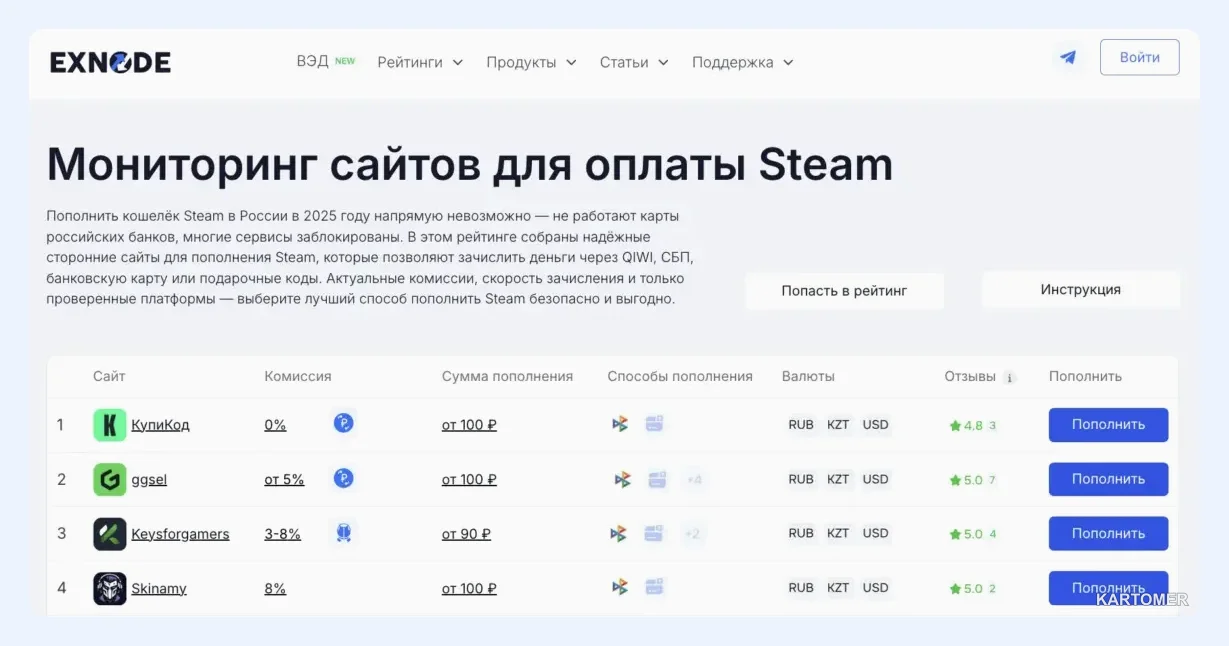Open the ВЭД NEW menu item
The image size is (1229, 646).
tap(326, 61)
